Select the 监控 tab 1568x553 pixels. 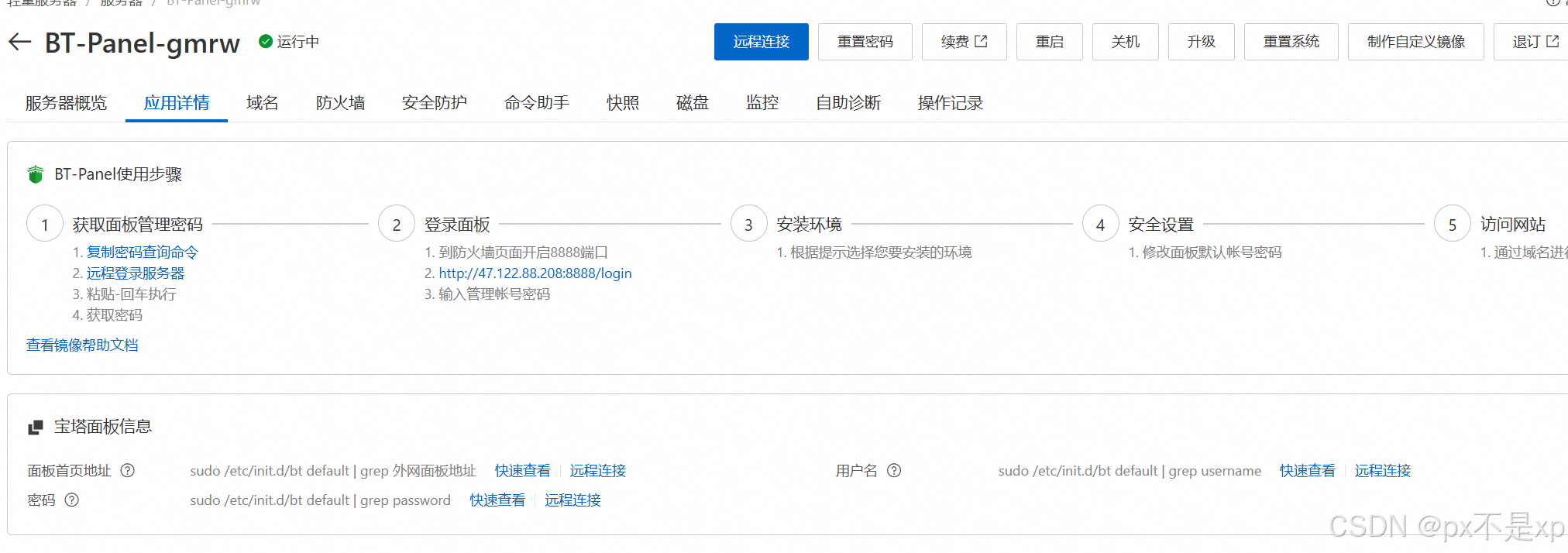point(762,103)
